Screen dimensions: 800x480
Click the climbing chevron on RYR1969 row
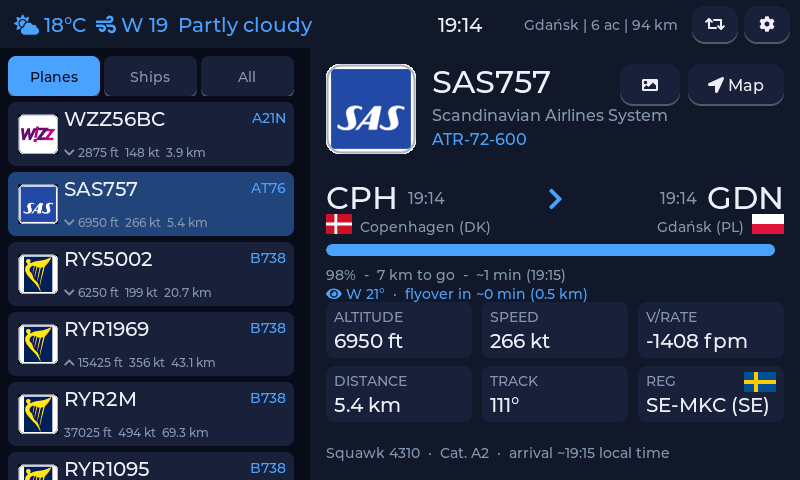click(x=69, y=363)
